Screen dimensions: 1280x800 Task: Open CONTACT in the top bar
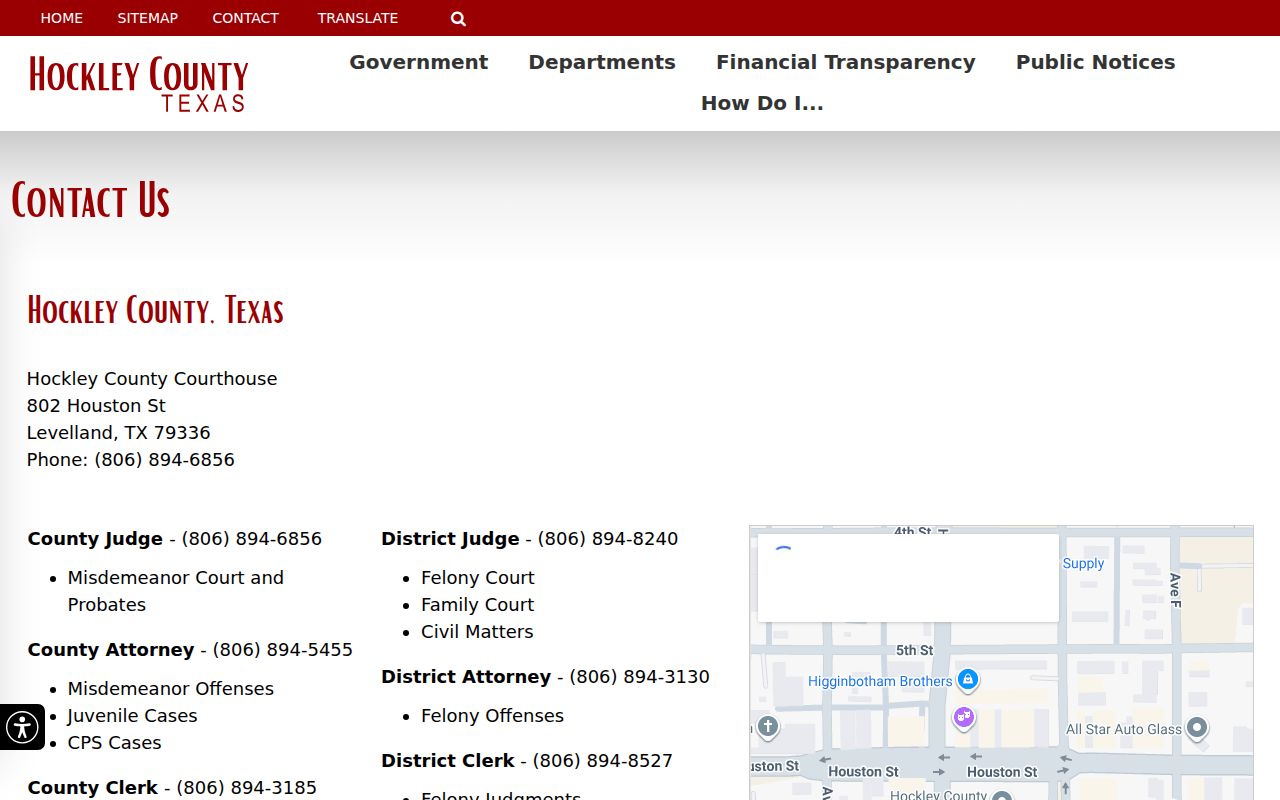pos(245,18)
